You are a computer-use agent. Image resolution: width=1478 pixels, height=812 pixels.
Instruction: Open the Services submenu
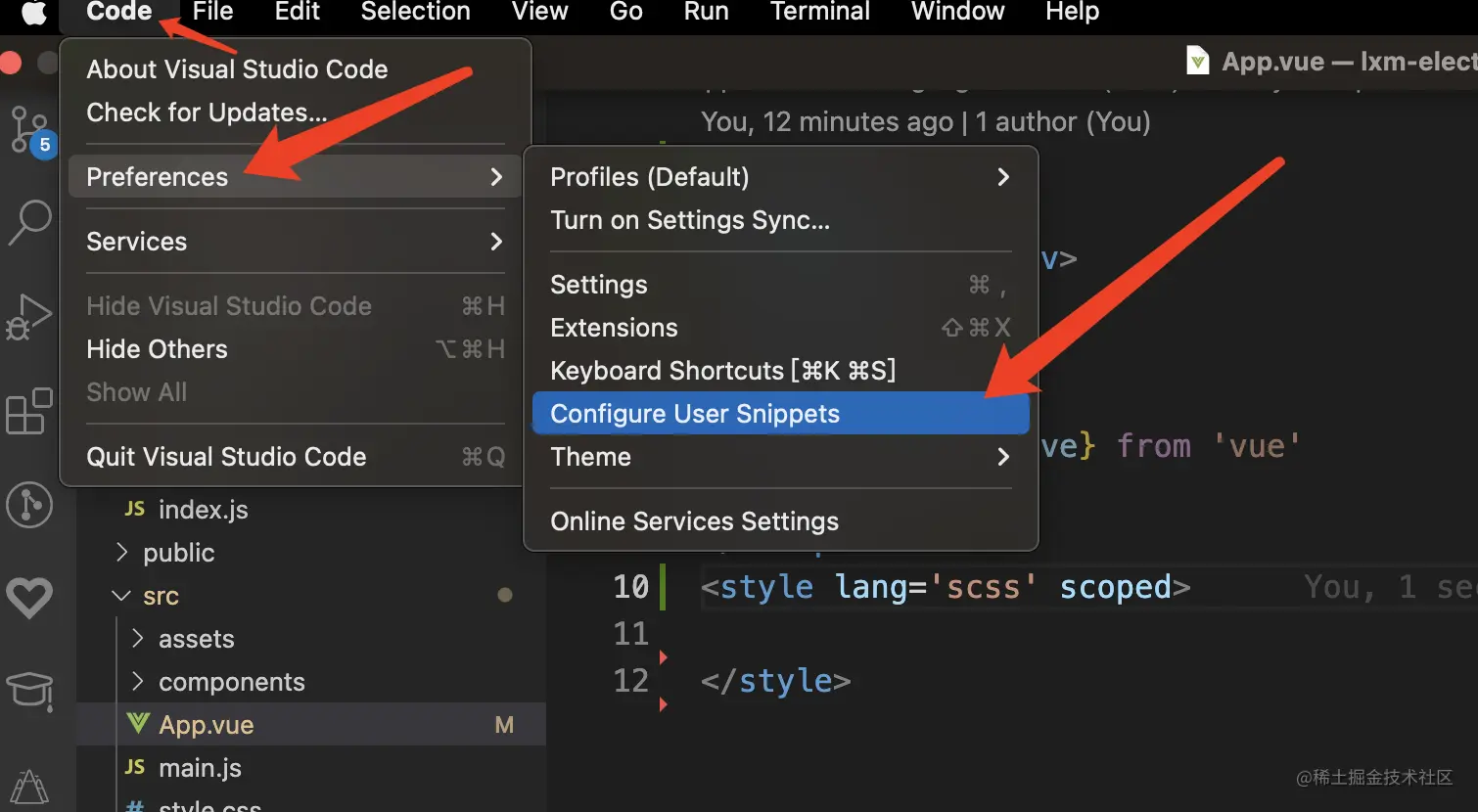[296, 242]
